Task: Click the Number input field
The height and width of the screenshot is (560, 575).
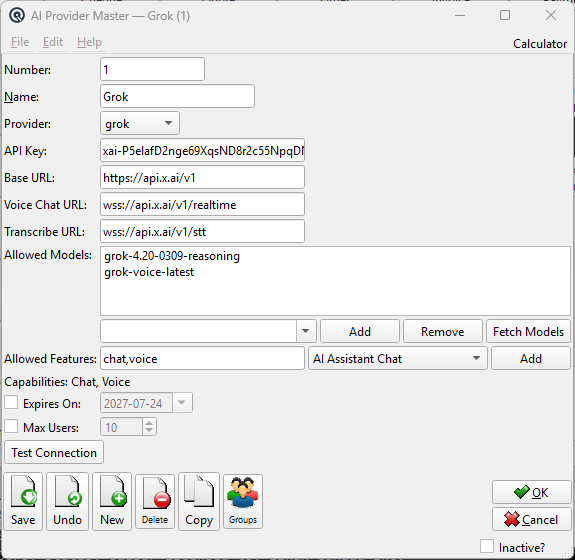Action: (152, 69)
